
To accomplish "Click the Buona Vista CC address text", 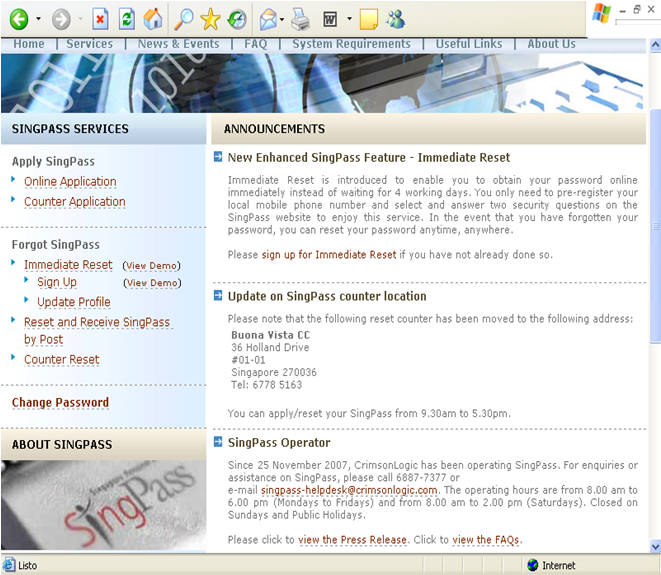I will [270, 335].
